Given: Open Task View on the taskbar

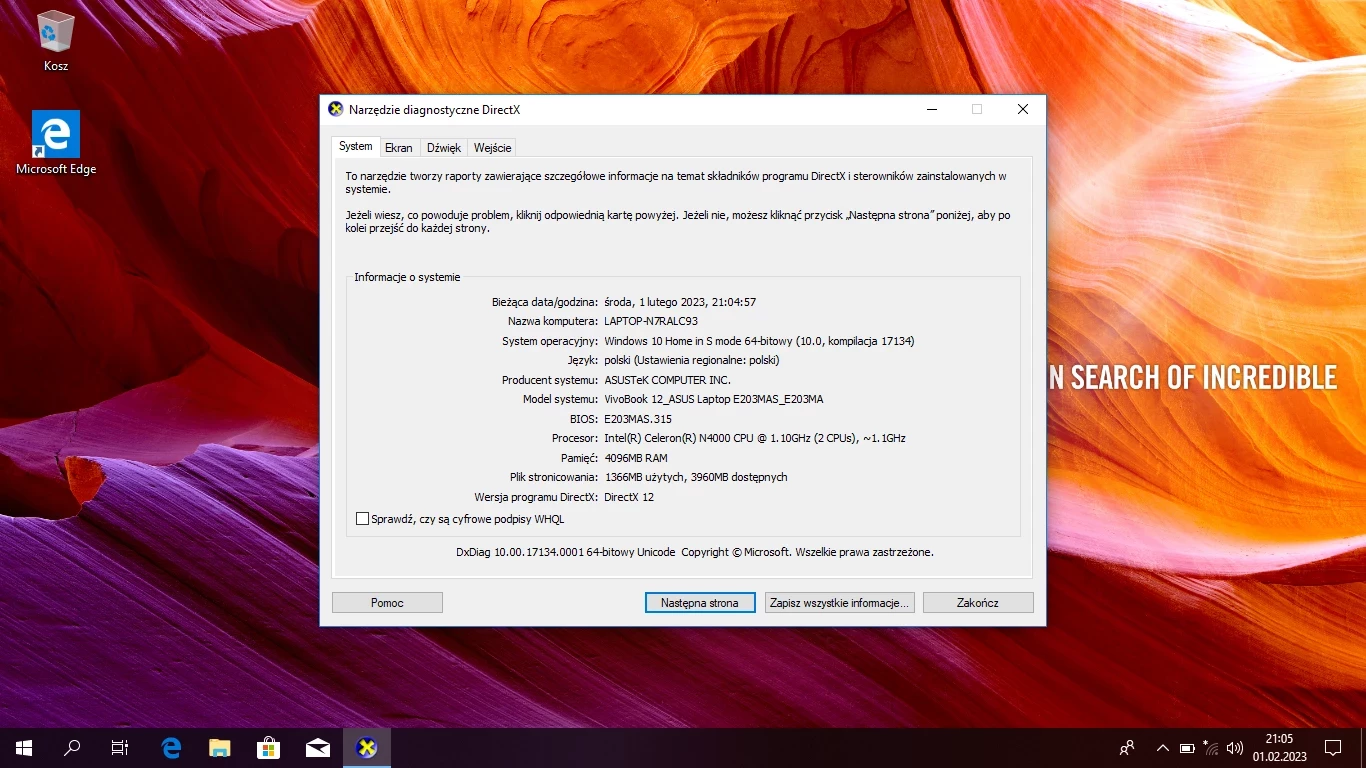Looking at the screenshot, I should 120,747.
